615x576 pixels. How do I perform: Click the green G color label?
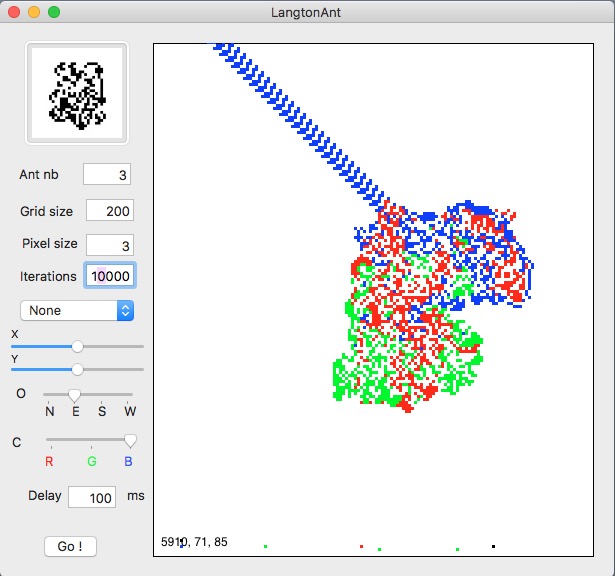coord(92,461)
